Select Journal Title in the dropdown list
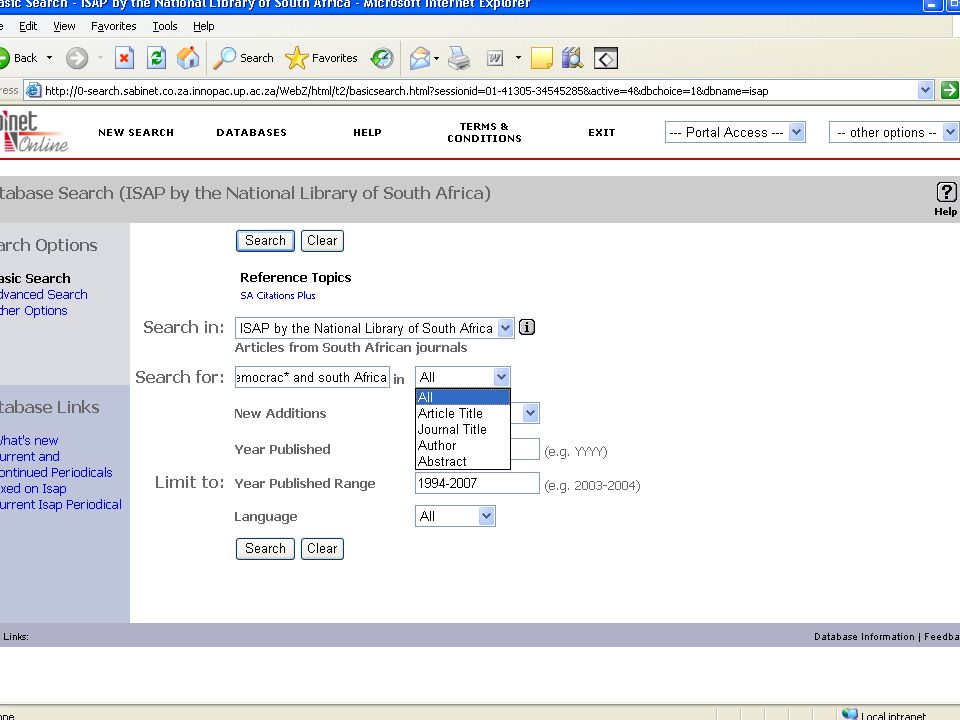Viewport: 960px width, 720px height. pos(462,429)
